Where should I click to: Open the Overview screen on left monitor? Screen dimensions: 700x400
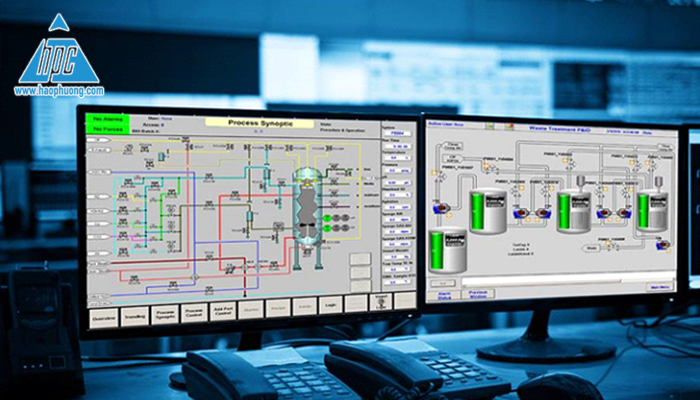click(x=104, y=318)
